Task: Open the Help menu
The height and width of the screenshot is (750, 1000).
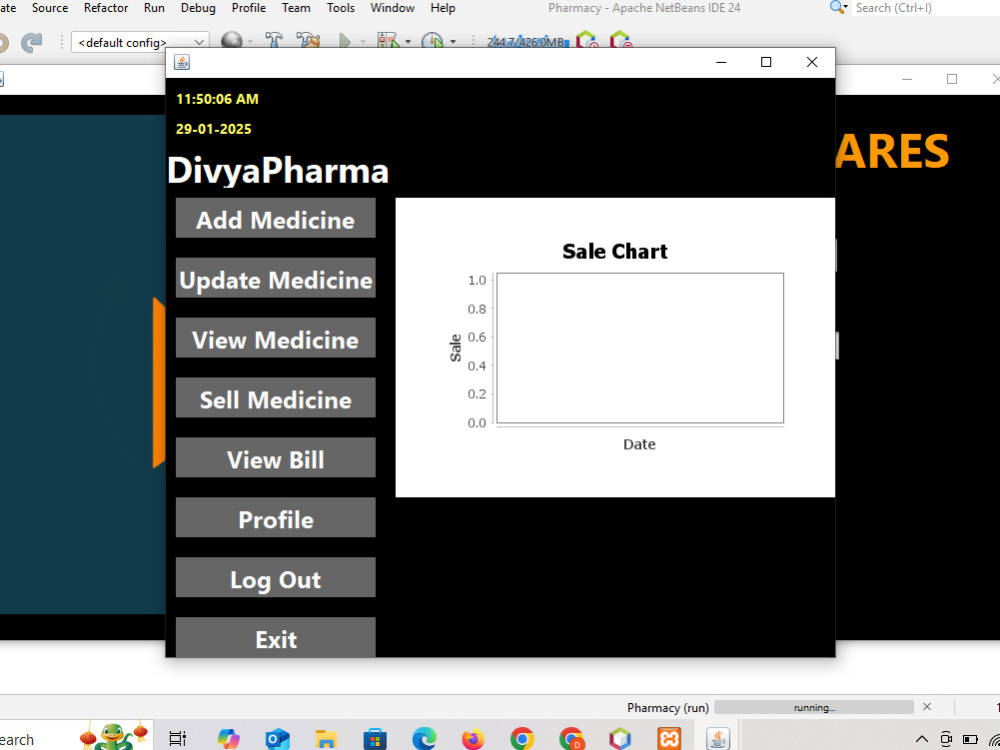Action: [443, 8]
